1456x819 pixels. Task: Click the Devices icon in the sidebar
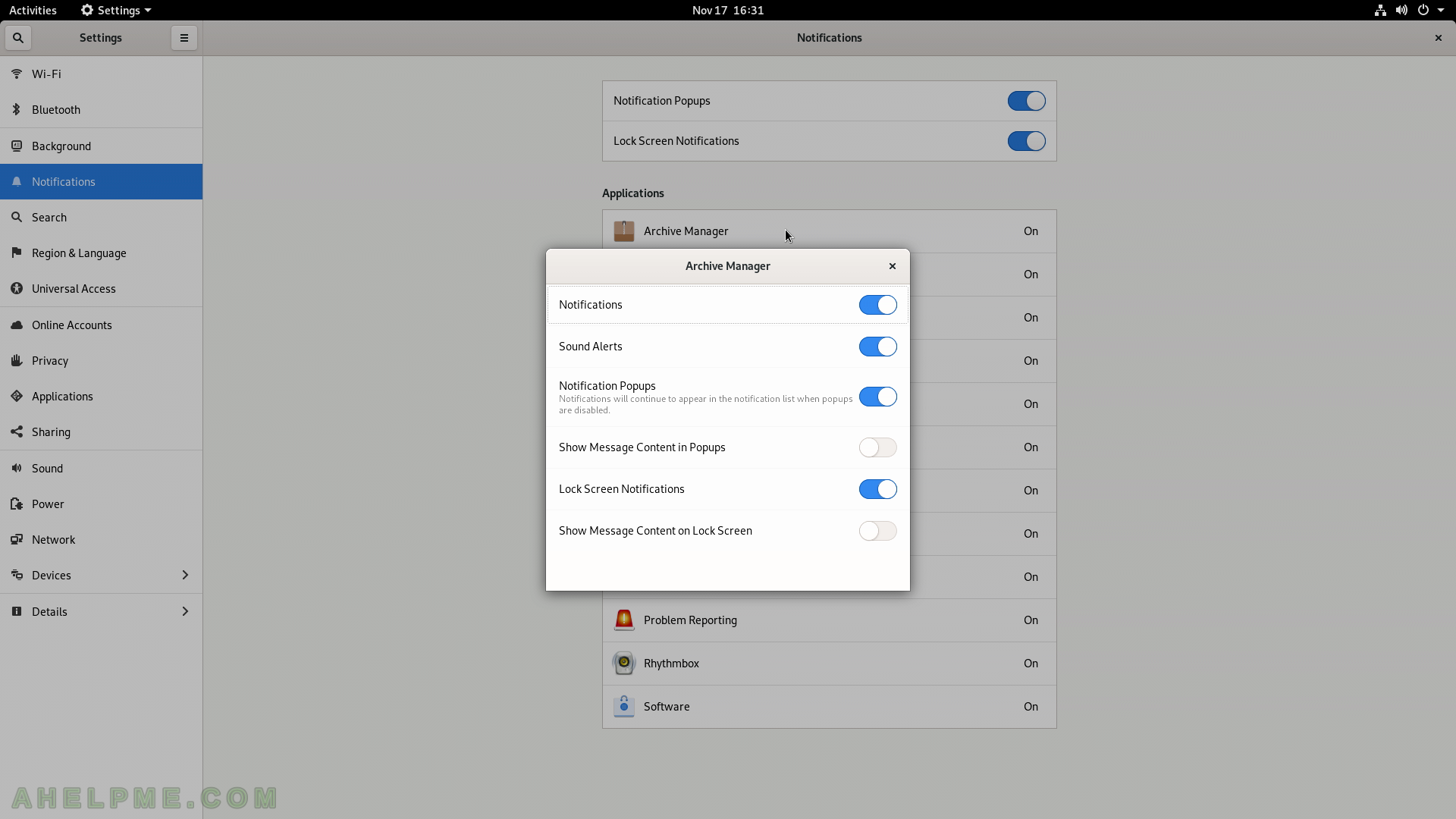17,575
